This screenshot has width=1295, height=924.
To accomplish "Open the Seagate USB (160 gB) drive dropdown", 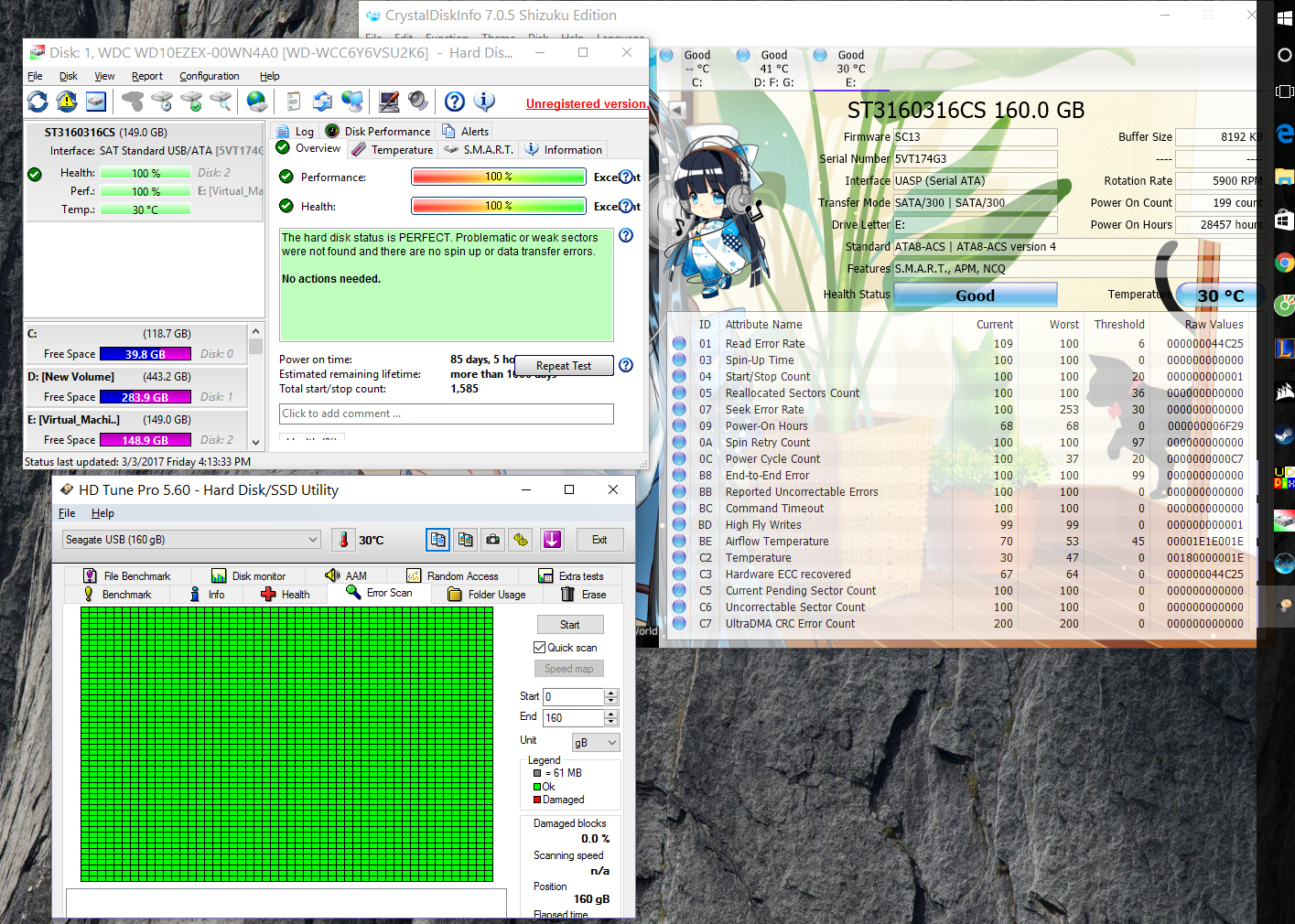I will [192, 540].
